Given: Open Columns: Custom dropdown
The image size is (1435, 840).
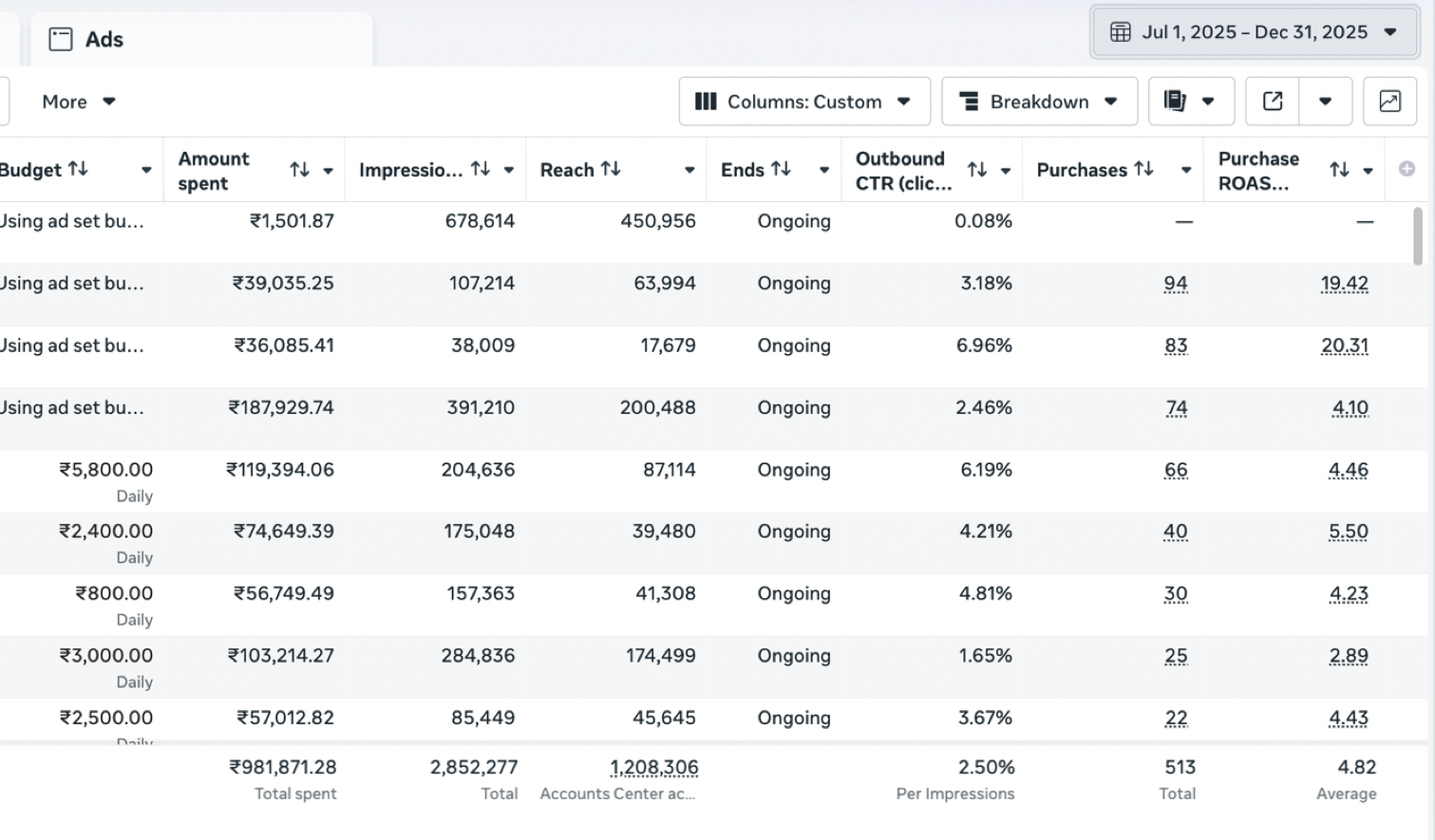Looking at the screenshot, I should tap(804, 102).
